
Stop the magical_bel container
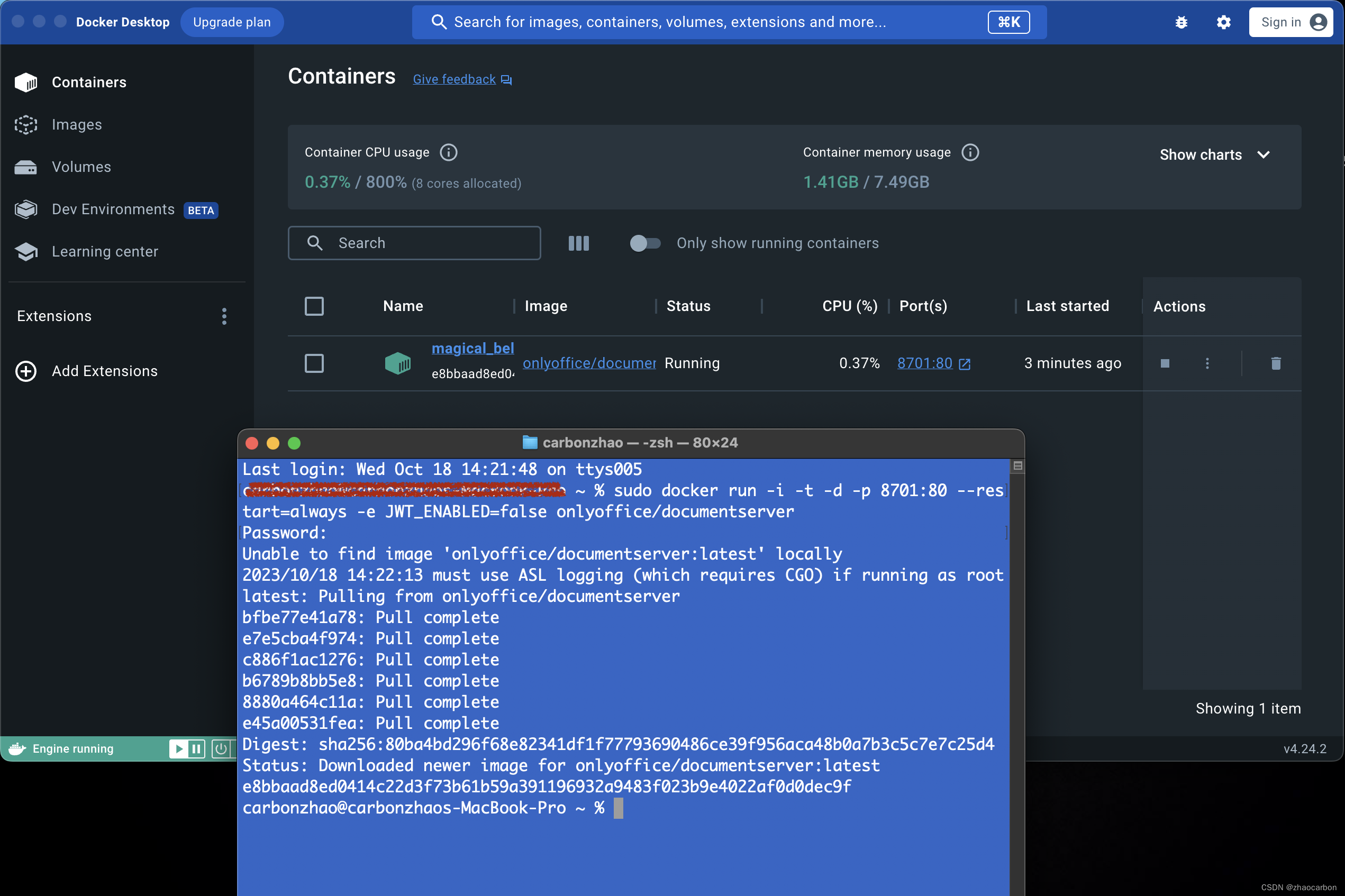(1165, 363)
